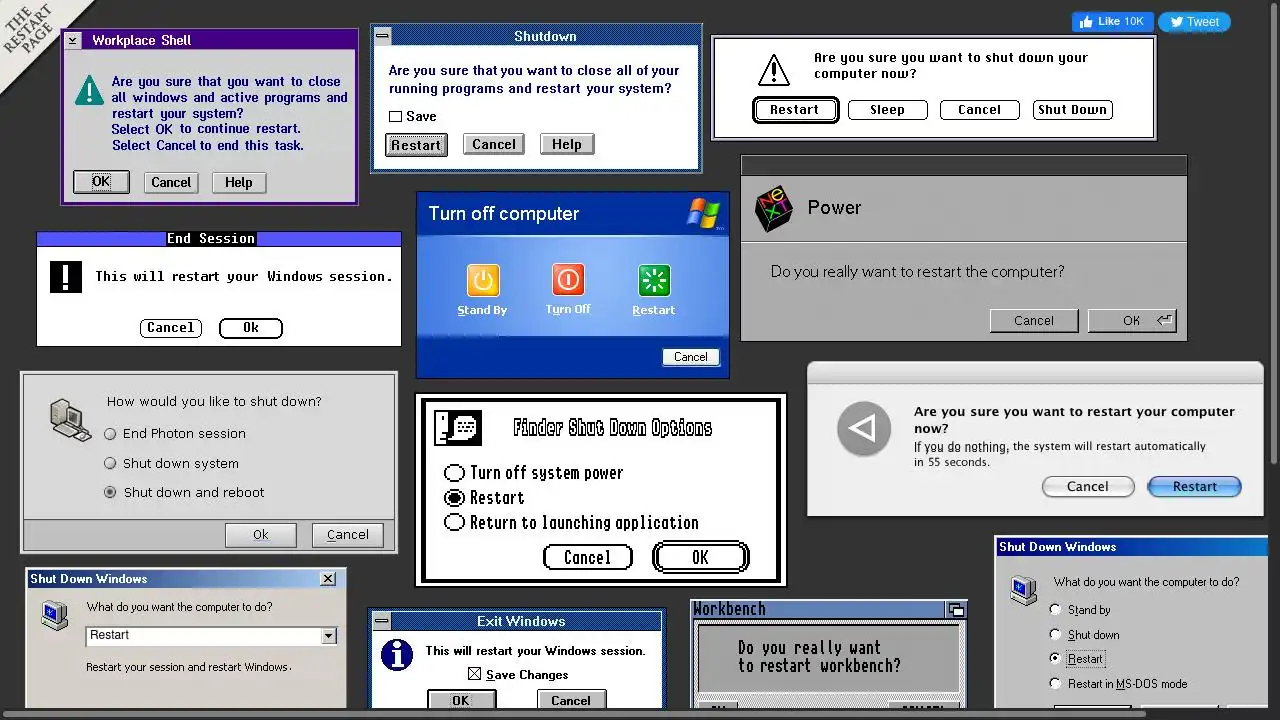
Task: Select Shut down radio in Shut Down Windows
Action: [1055, 634]
